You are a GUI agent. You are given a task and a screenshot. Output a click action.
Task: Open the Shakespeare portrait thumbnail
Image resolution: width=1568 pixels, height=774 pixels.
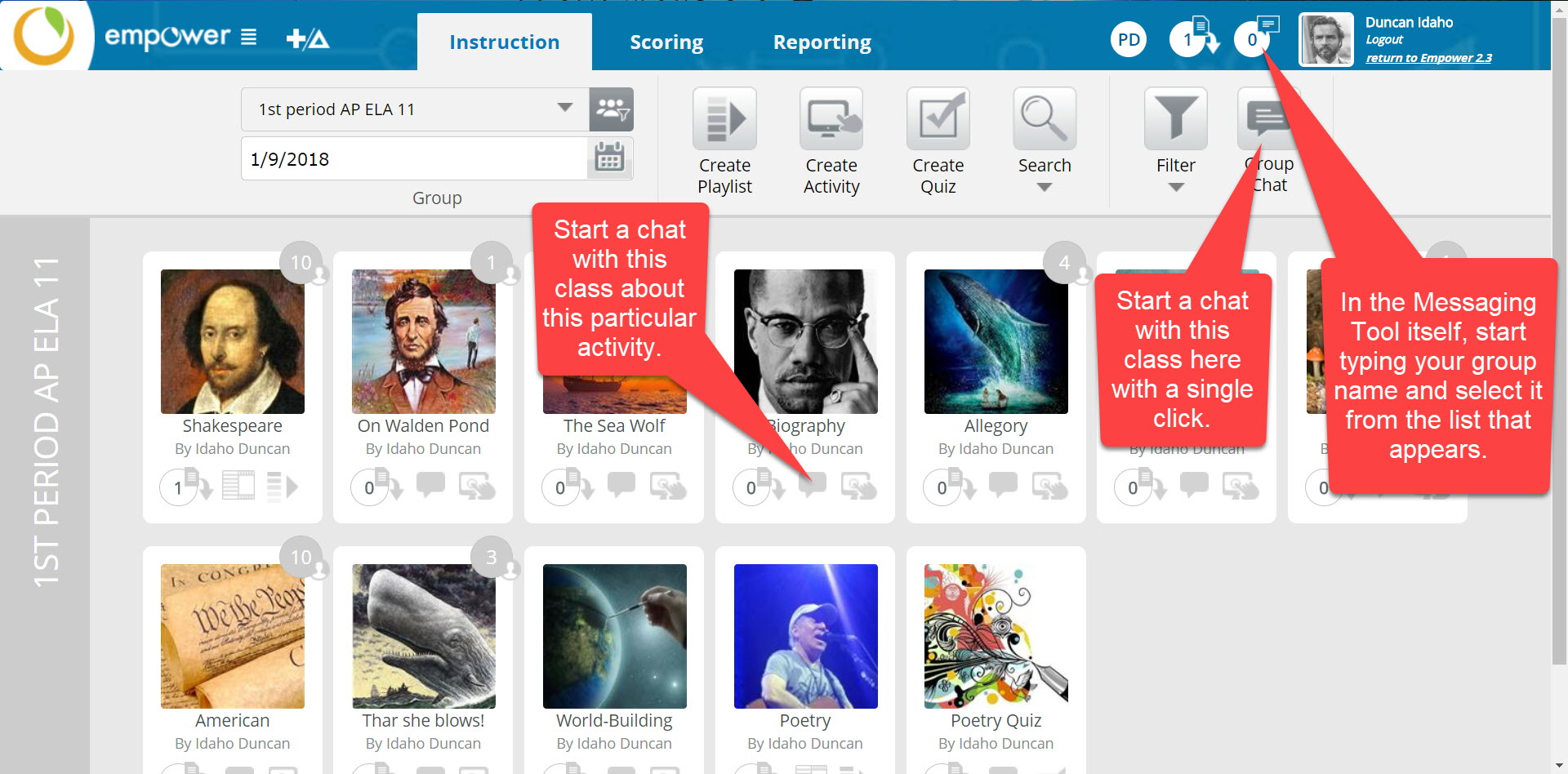pyautogui.click(x=233, y=341)
